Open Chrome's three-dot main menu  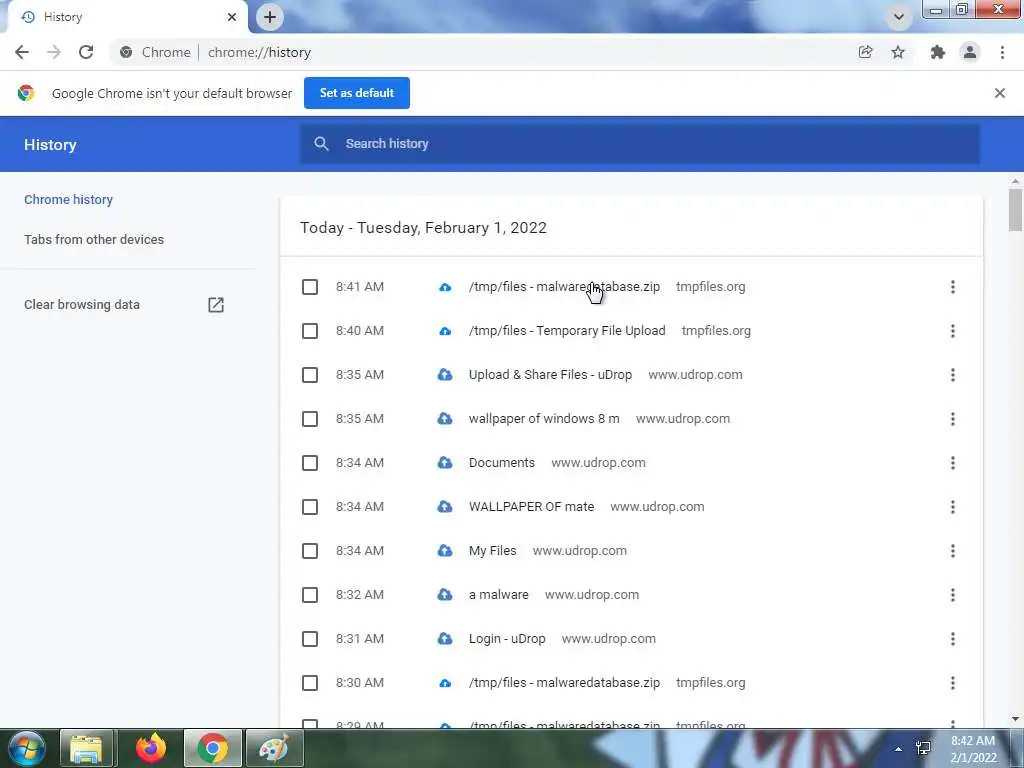(1002, 52)
